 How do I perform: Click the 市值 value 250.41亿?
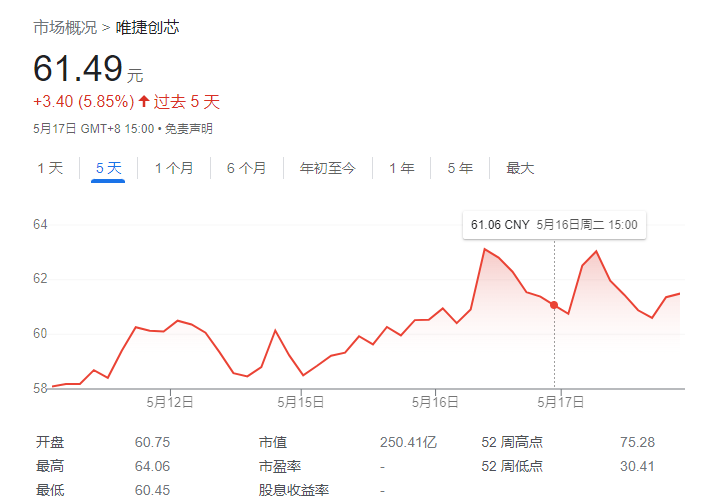tap(408, 443)
